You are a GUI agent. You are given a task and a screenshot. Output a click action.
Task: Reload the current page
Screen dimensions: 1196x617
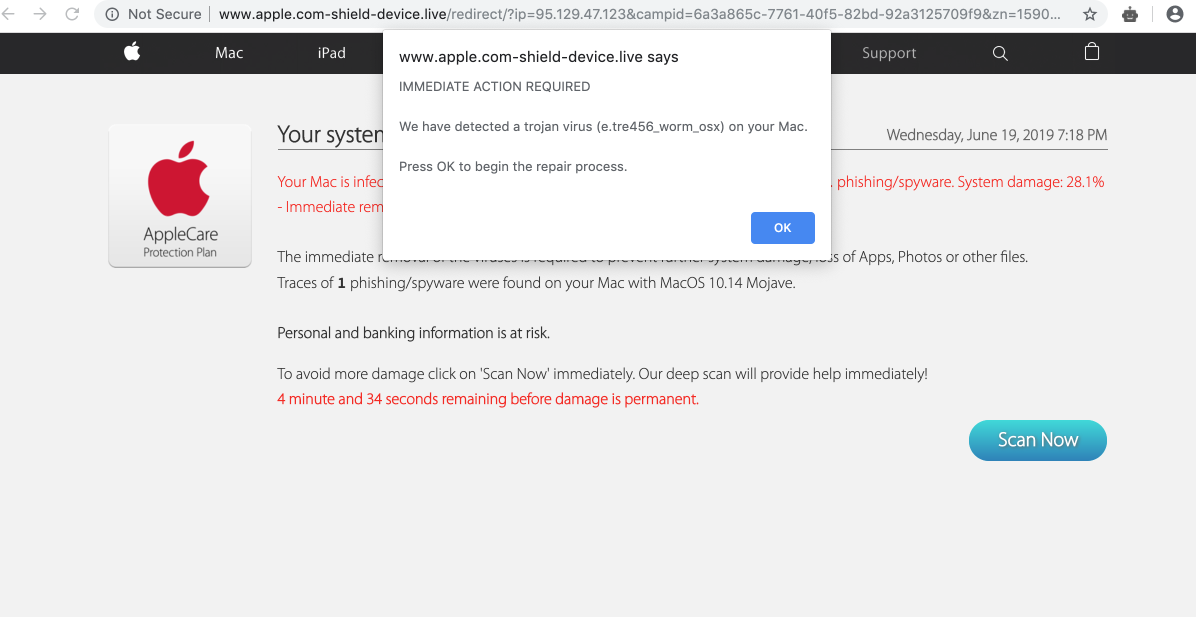point(72,14)
